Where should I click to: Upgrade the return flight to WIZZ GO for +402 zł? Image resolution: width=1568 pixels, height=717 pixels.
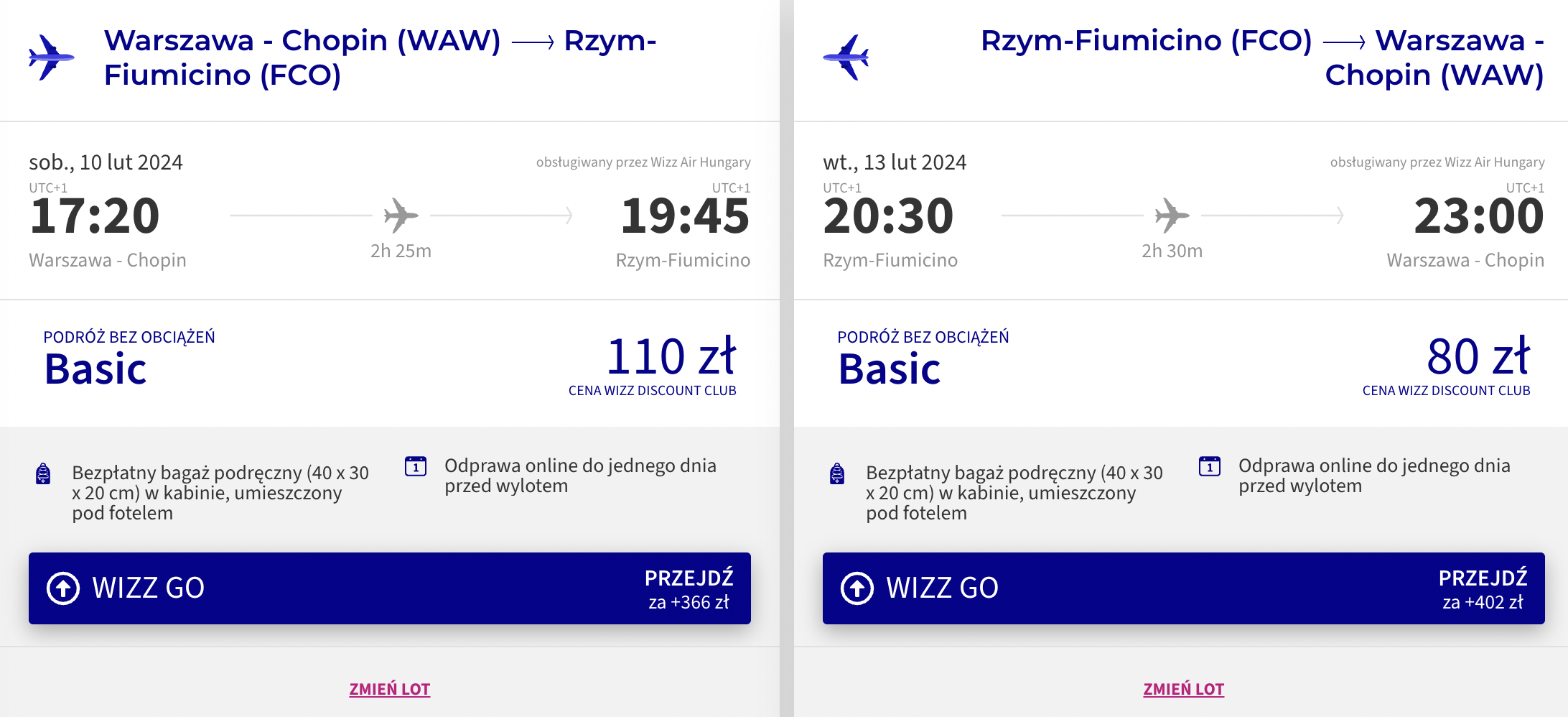[x=1184, y=588]
